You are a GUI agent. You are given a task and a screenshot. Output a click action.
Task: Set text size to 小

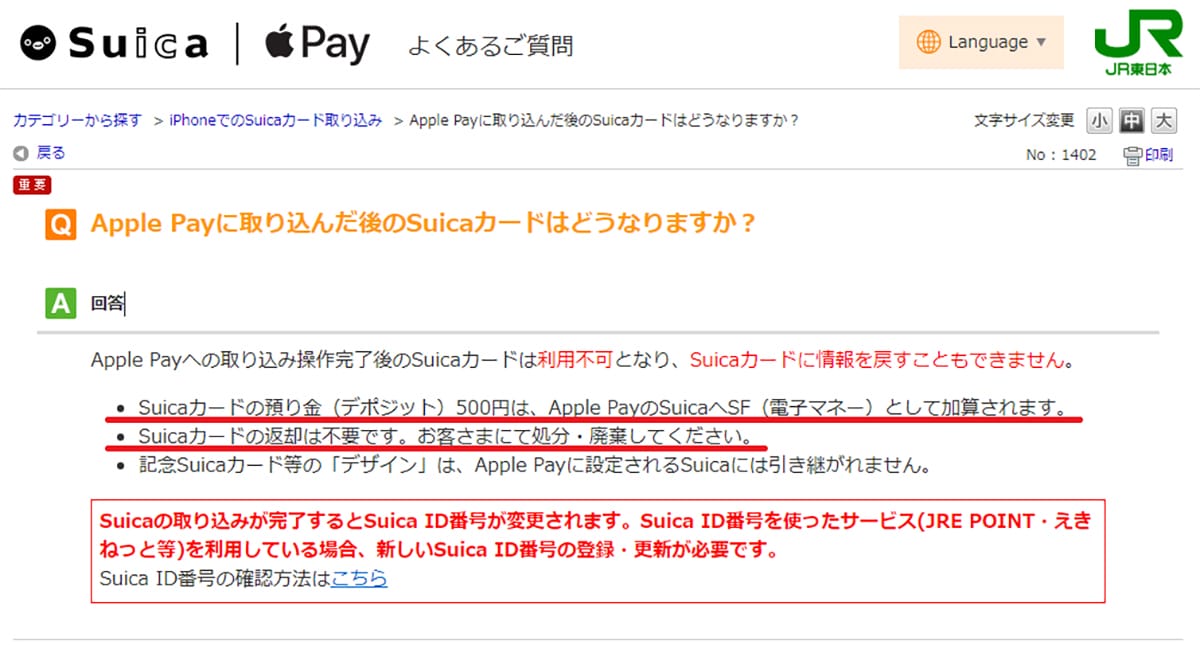point(1100,121)
